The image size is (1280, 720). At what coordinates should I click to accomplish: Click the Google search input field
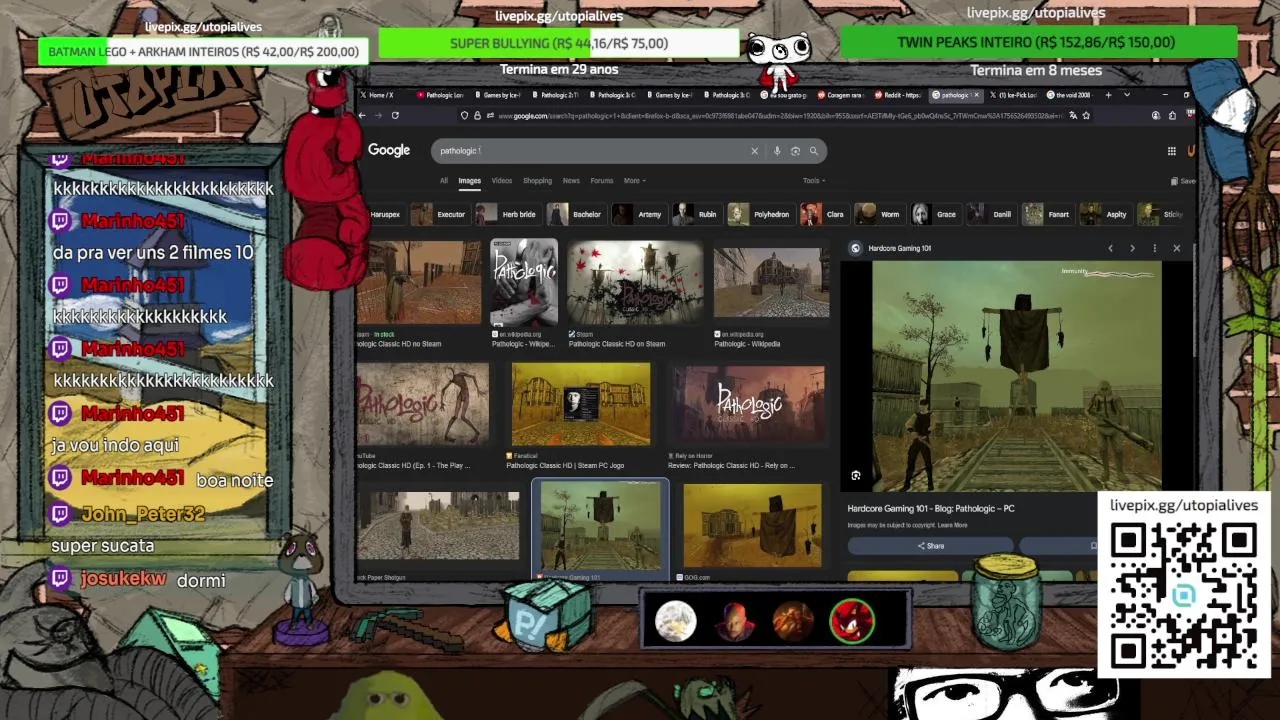590,151
